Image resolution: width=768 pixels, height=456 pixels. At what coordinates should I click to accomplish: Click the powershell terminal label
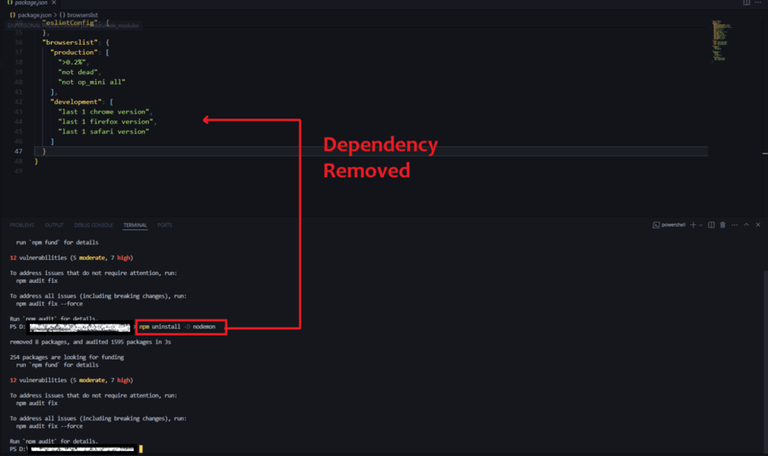(x=671, y=225)
